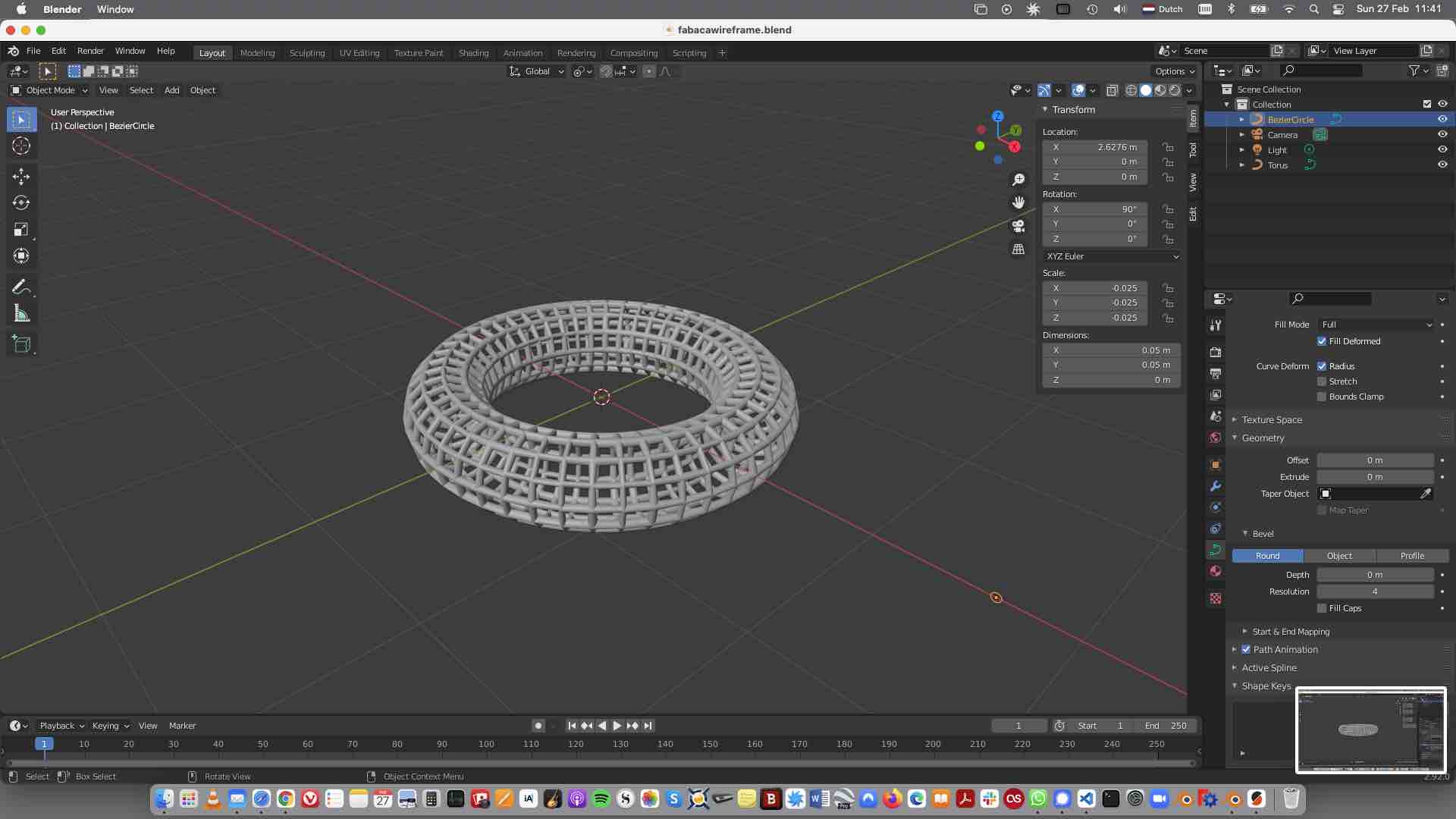This screenshot has width=1456, height=819.
Task: Open Modifiers wrench properties tab
Action: coord(1216,486)
